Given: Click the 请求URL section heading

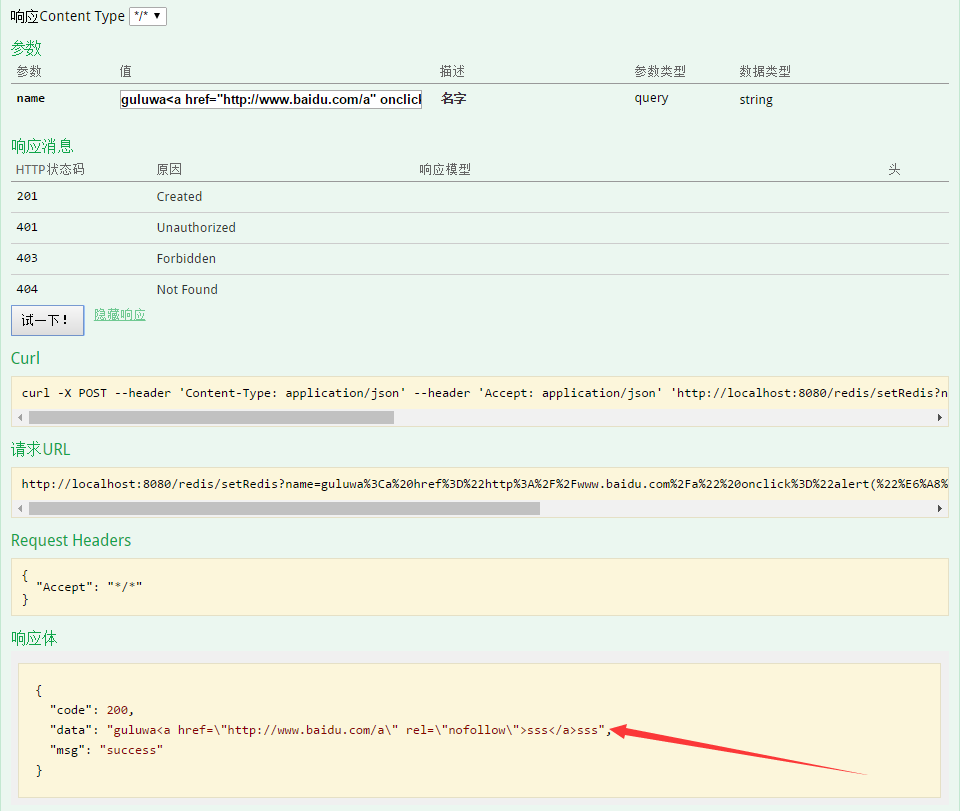Looking at the screenshot, I should point(40,449).
